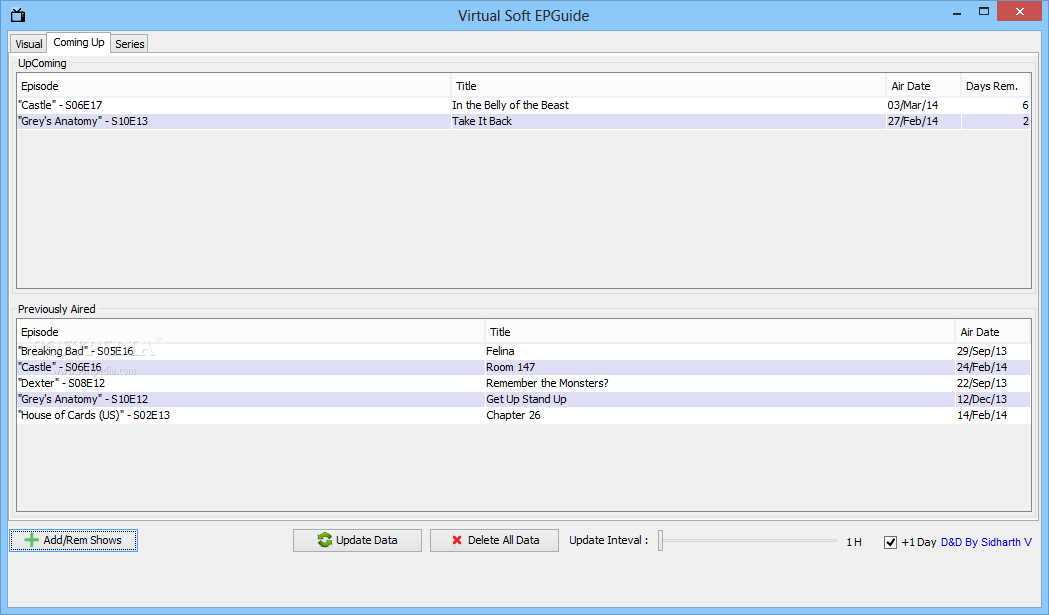Click the Update Interval slider handle
Screen dimensions: 1049x615
click(660, 541)
